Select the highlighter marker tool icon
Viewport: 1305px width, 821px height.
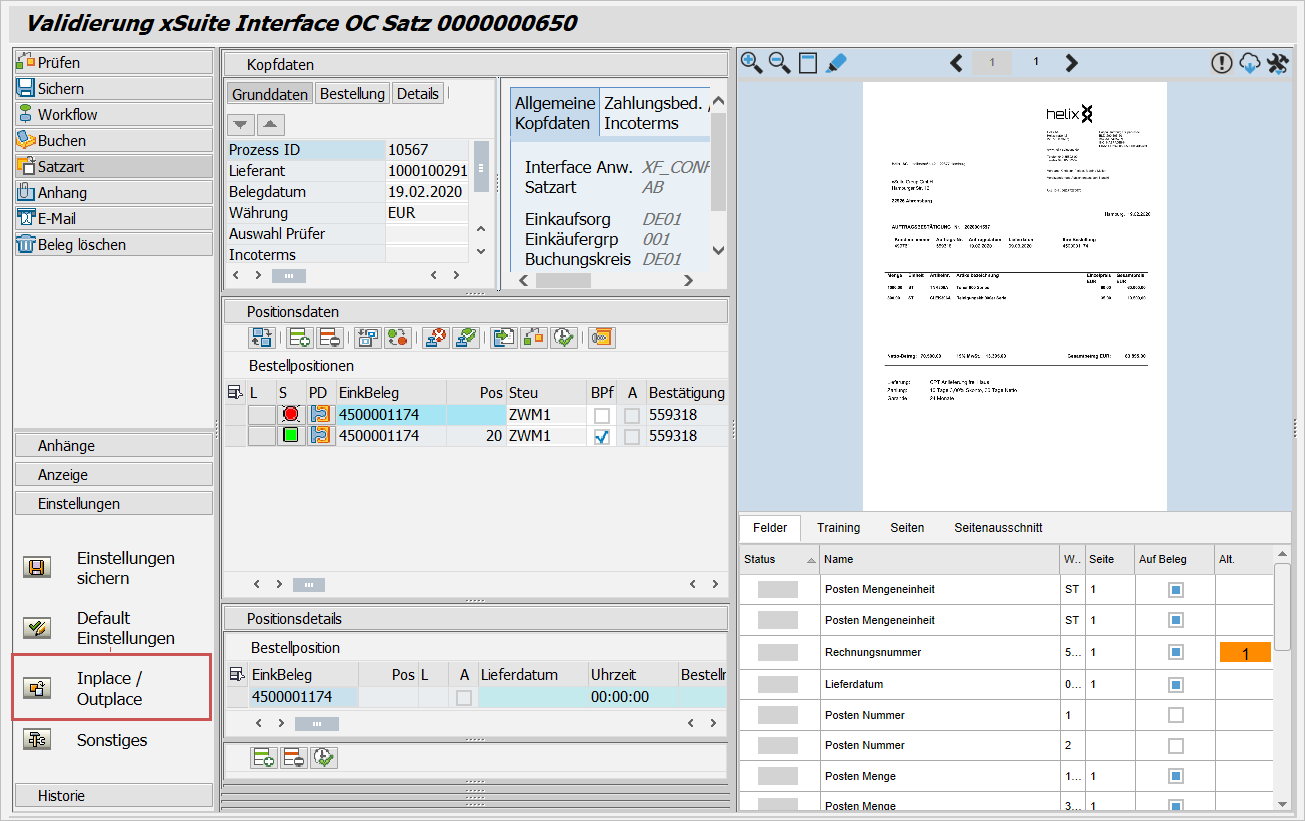(836, 63)
